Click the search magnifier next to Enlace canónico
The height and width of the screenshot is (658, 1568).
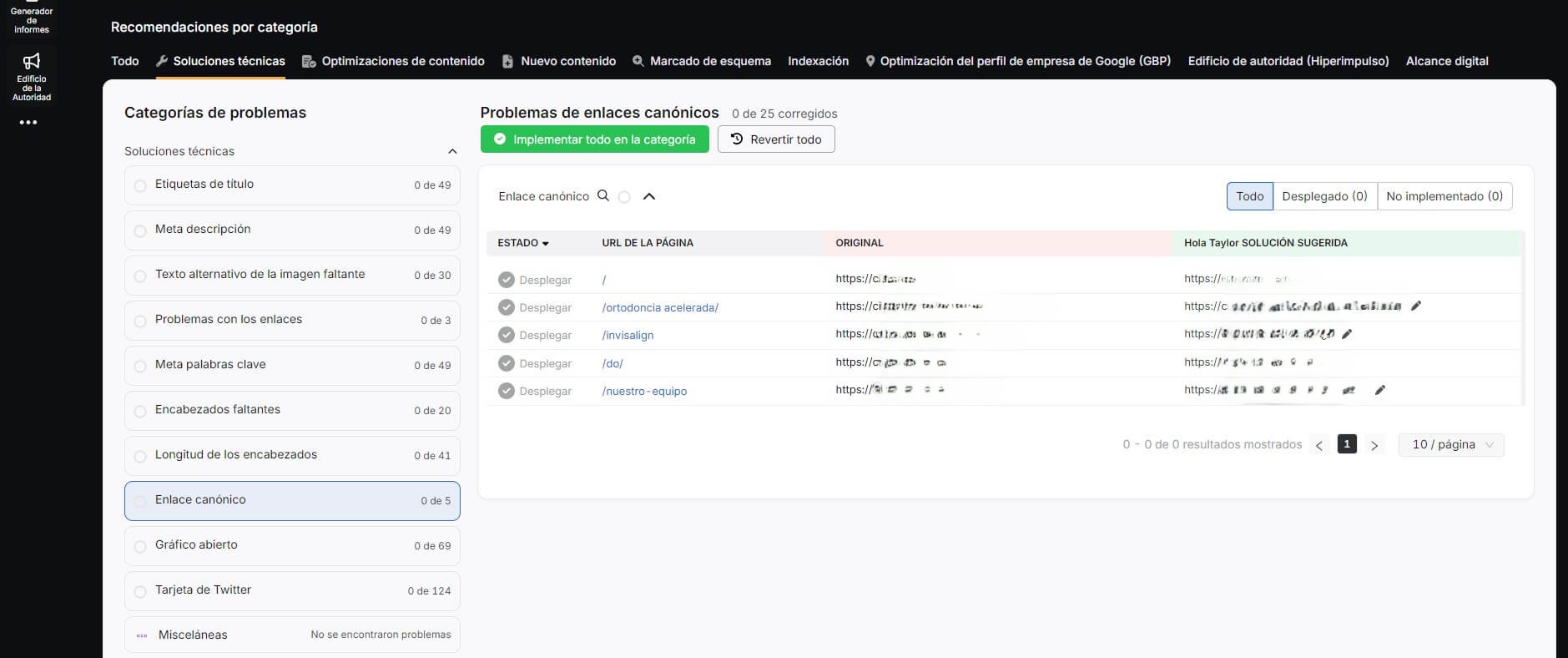point(603,195)
